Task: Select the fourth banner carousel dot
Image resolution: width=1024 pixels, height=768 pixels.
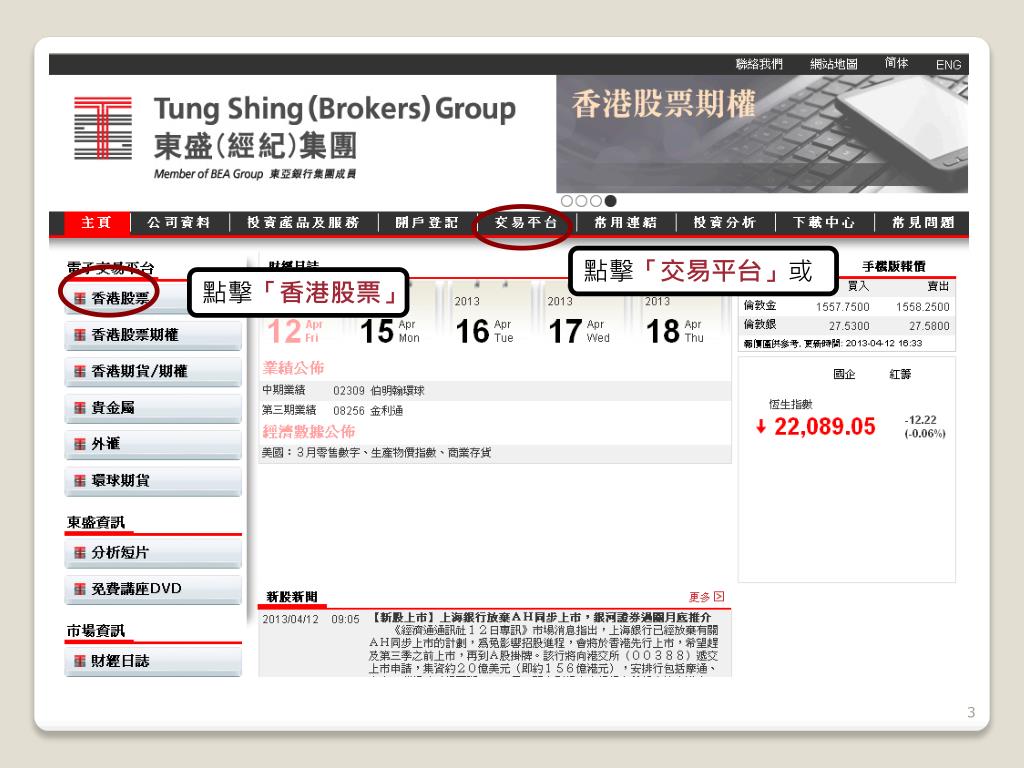Action: (610, 201)
